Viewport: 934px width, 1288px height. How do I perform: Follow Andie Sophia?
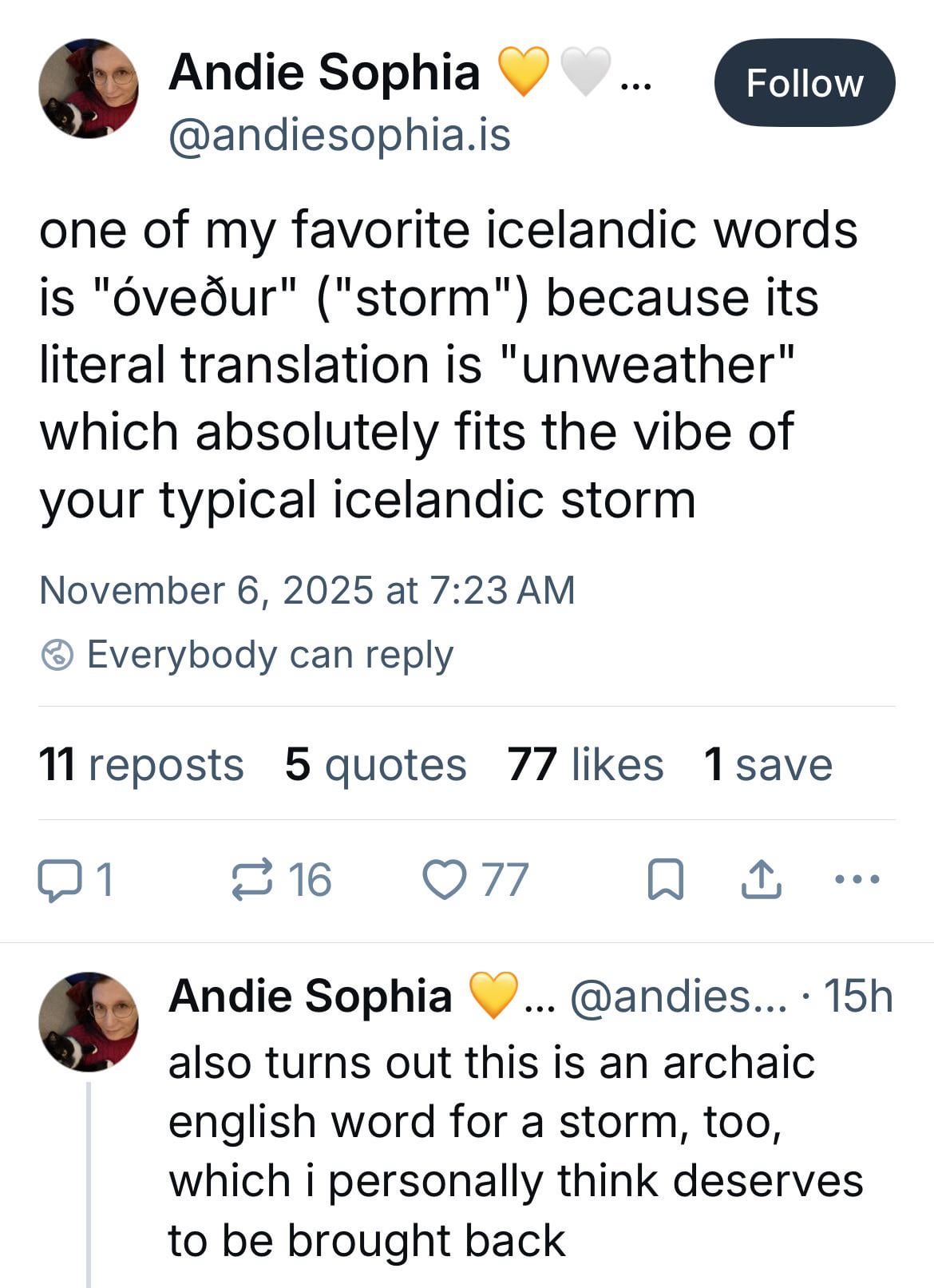point(804,83)
